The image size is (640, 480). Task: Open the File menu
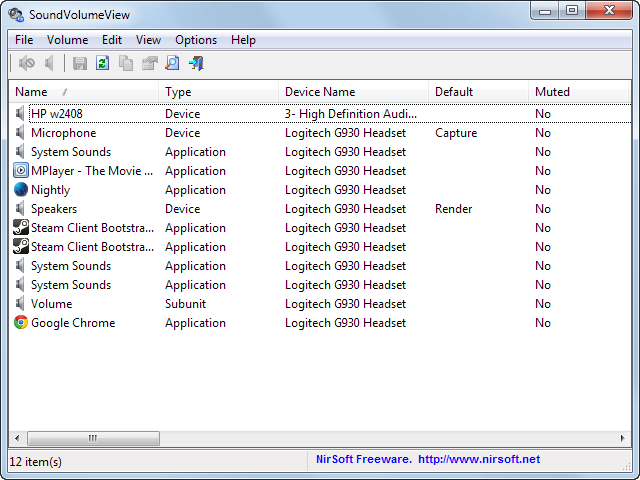[24, 40]
